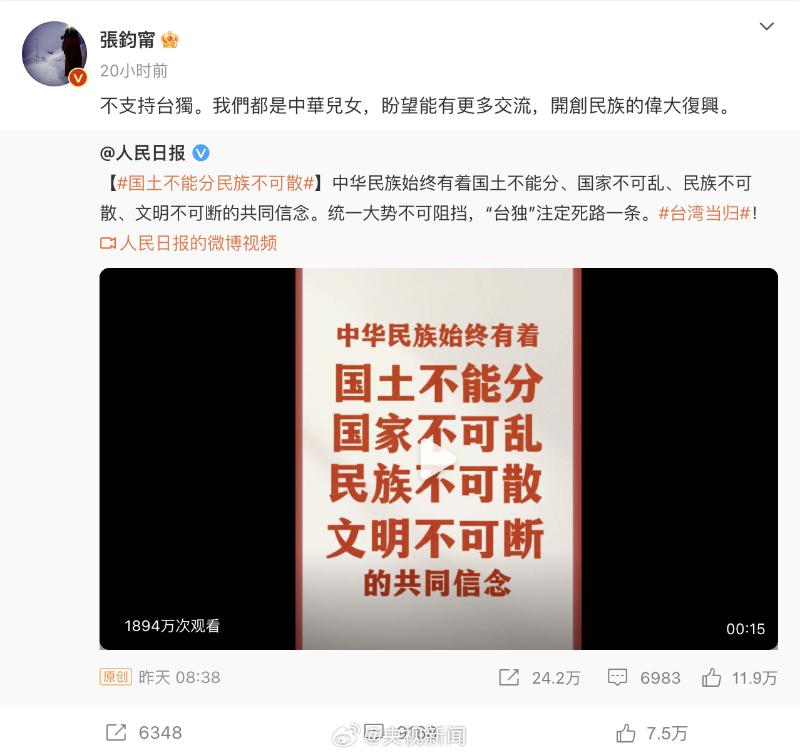Click the orange V verification badge on avatar
The image size is (800, 755).
point(78,78)
